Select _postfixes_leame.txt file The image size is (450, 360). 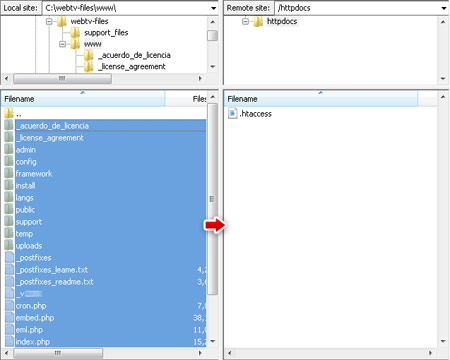104,270
